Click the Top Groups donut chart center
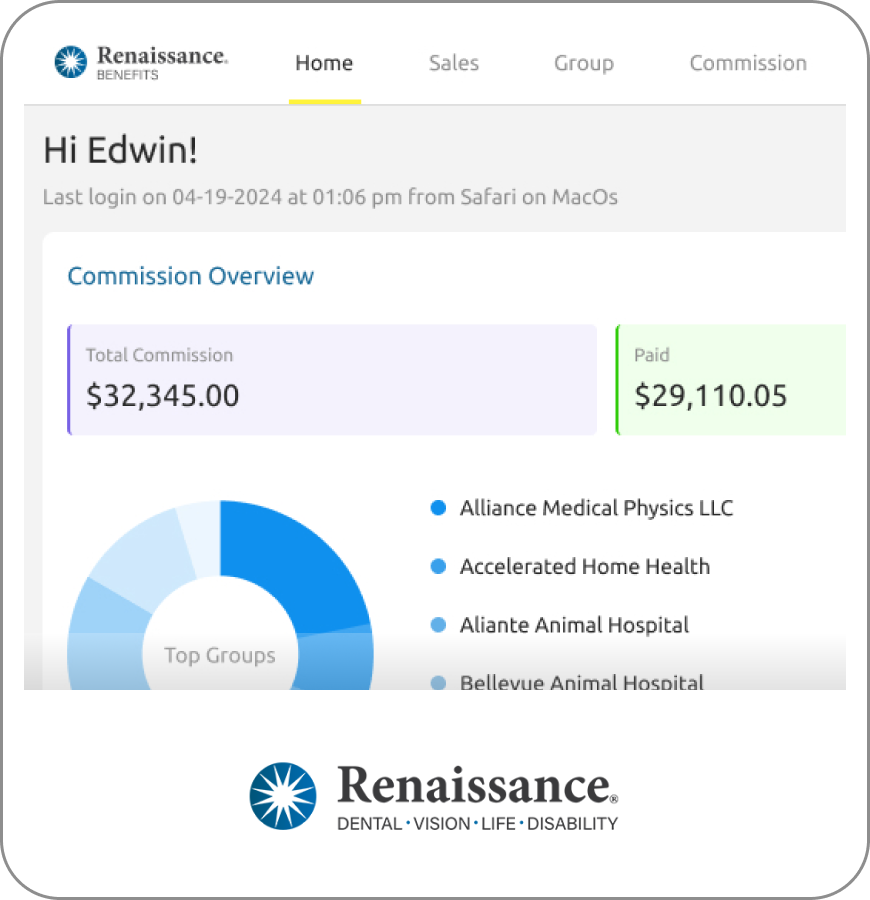Screen dimensions: 870x900 [x=220, y=655]
